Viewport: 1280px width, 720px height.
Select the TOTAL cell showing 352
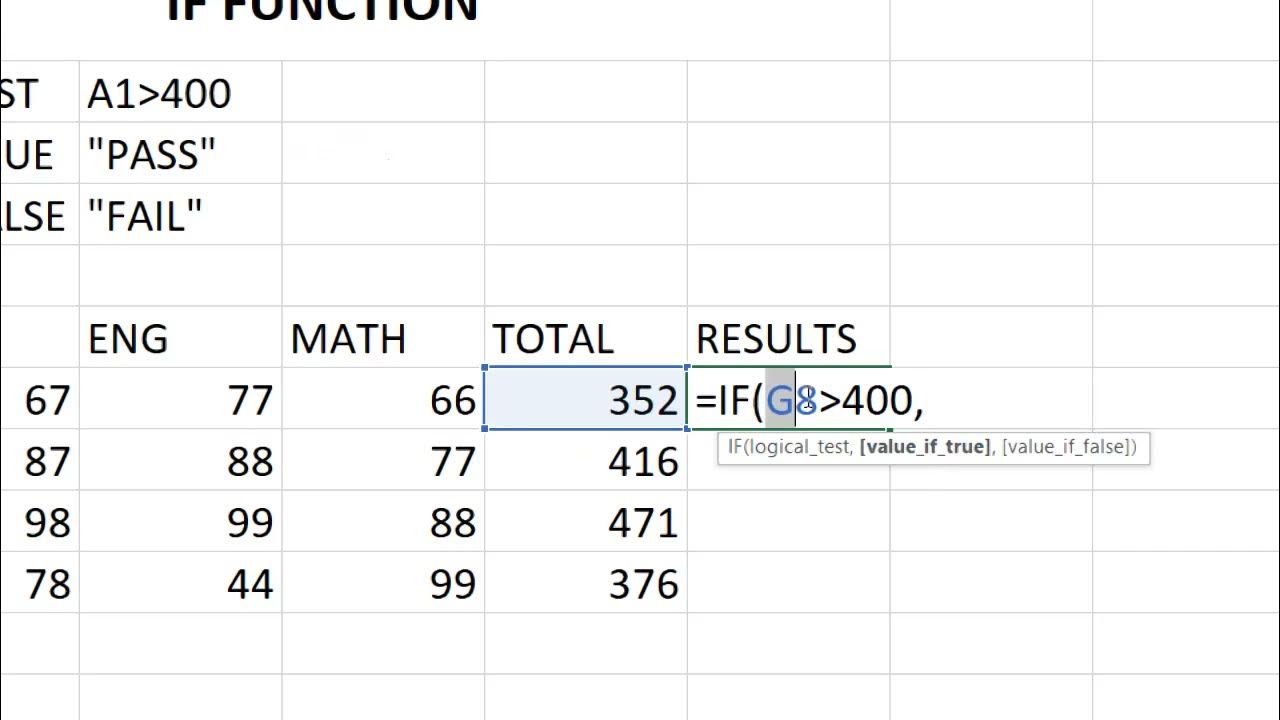(586, 400)
